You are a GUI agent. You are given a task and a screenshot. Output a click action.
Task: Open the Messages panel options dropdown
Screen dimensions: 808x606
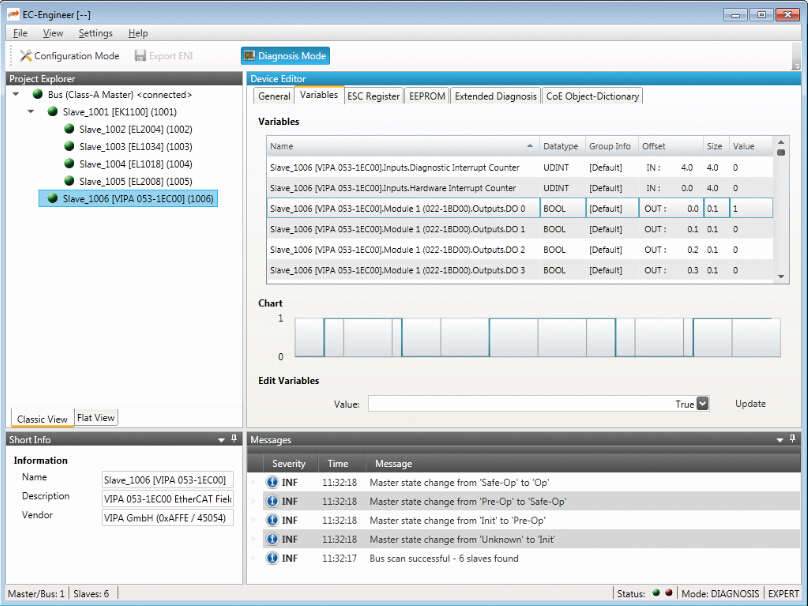pos(780,440)
